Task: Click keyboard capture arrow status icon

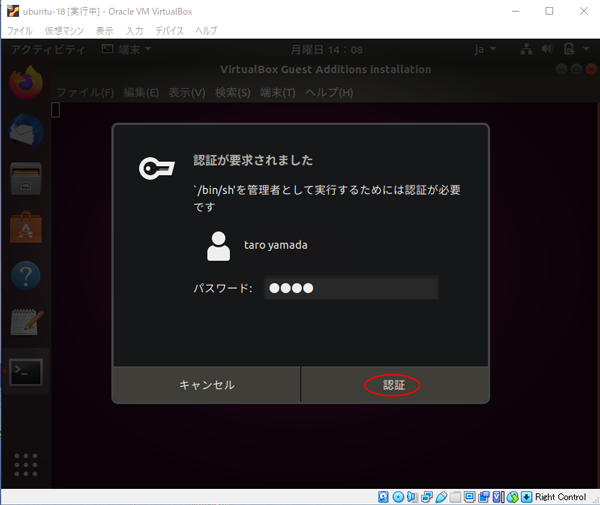Action: click(x=527, y=497)
